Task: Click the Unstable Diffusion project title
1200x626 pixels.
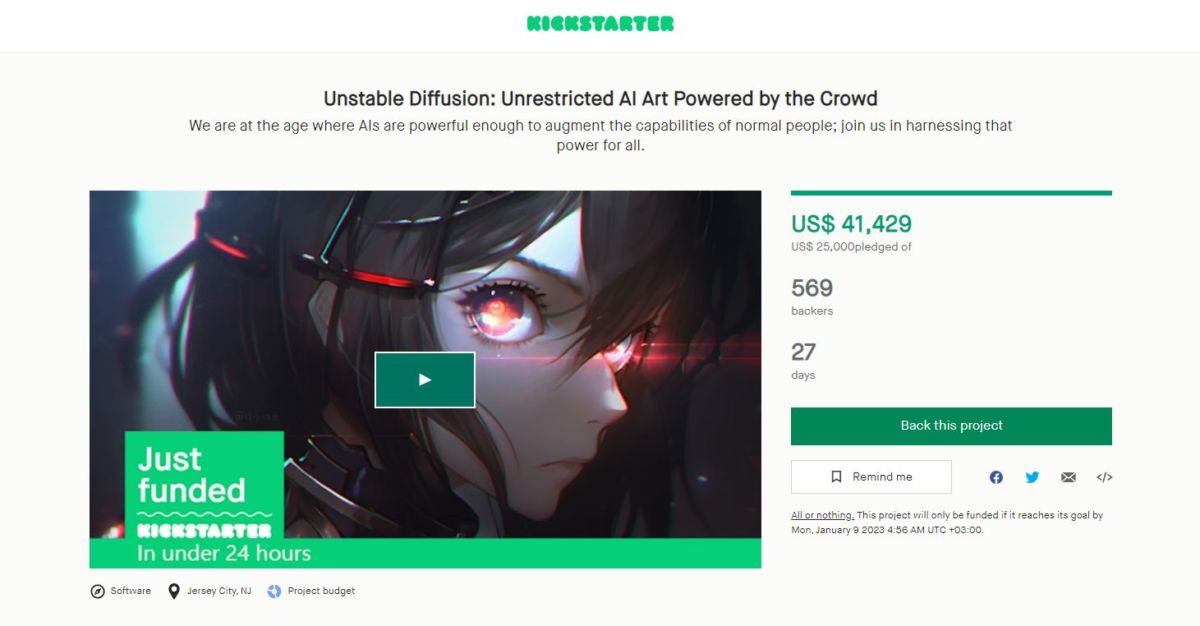Action: tap(600, 99)
